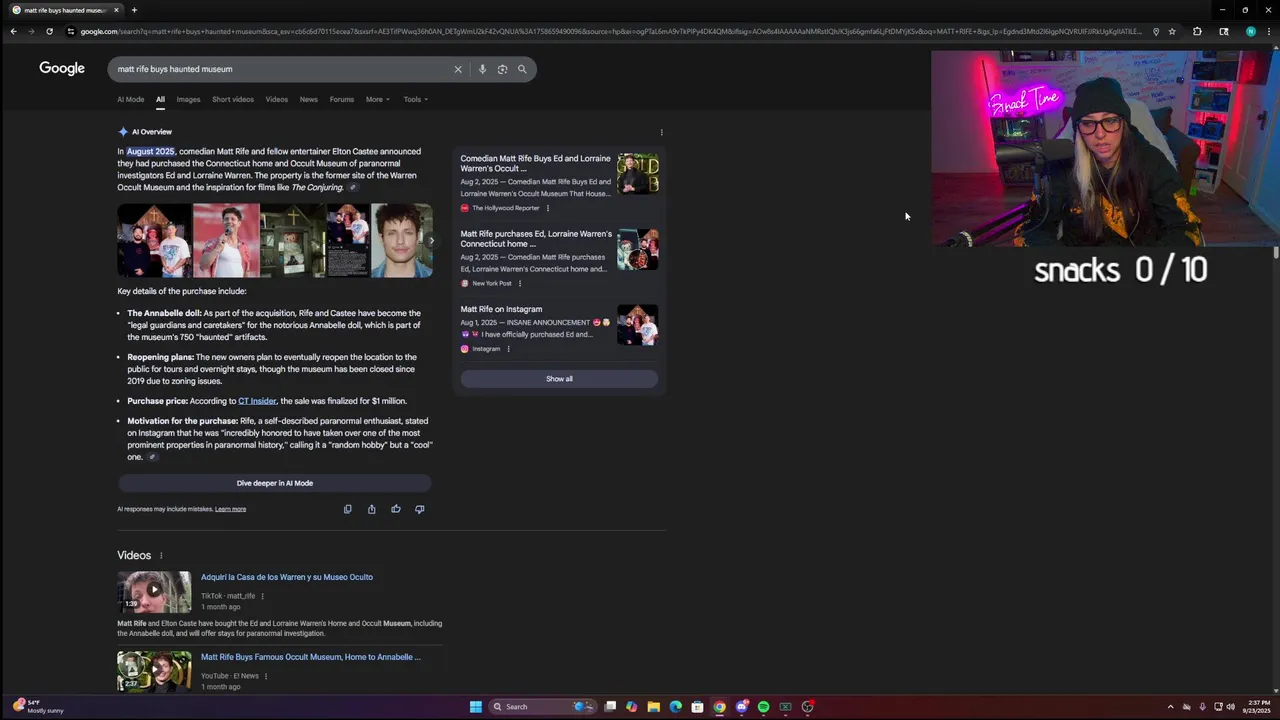Click Show all sources button

click(x=559, y=379)
